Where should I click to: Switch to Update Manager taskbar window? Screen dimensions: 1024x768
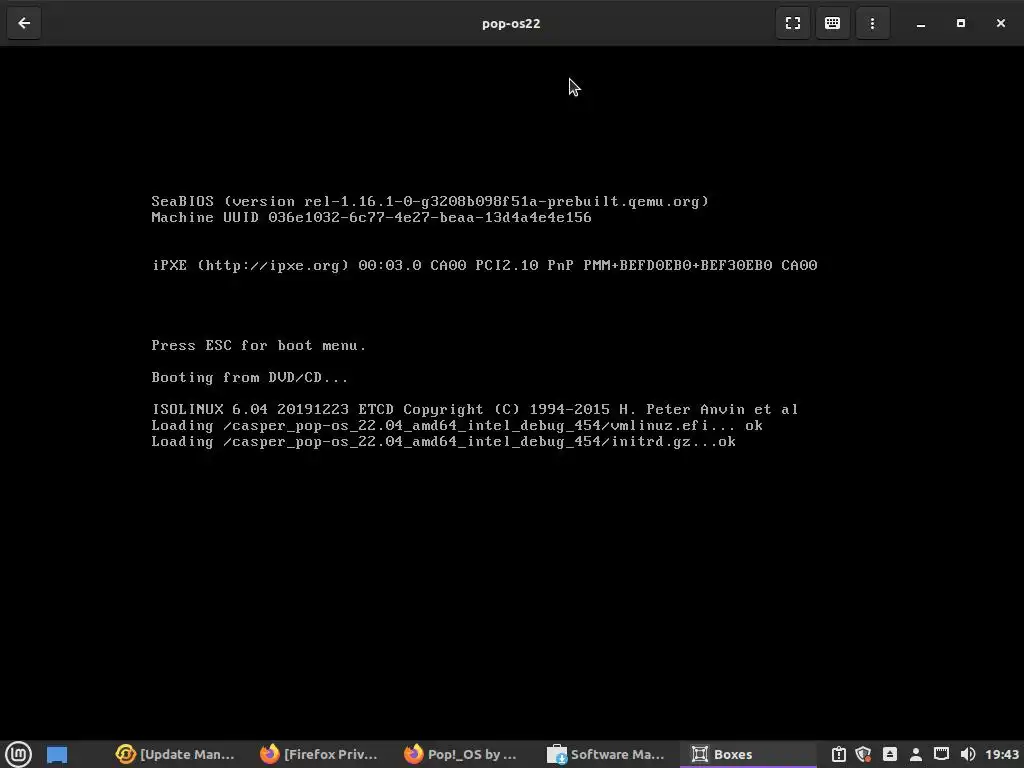coord(175,754)
